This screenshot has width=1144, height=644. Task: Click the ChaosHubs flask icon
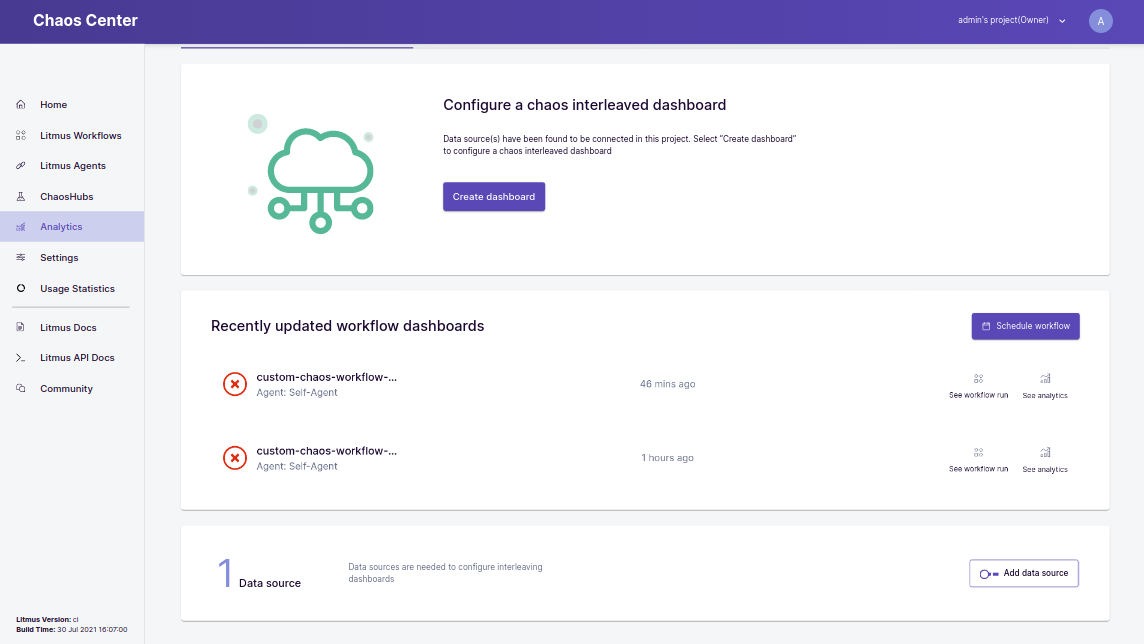click(x=21, y=197)
